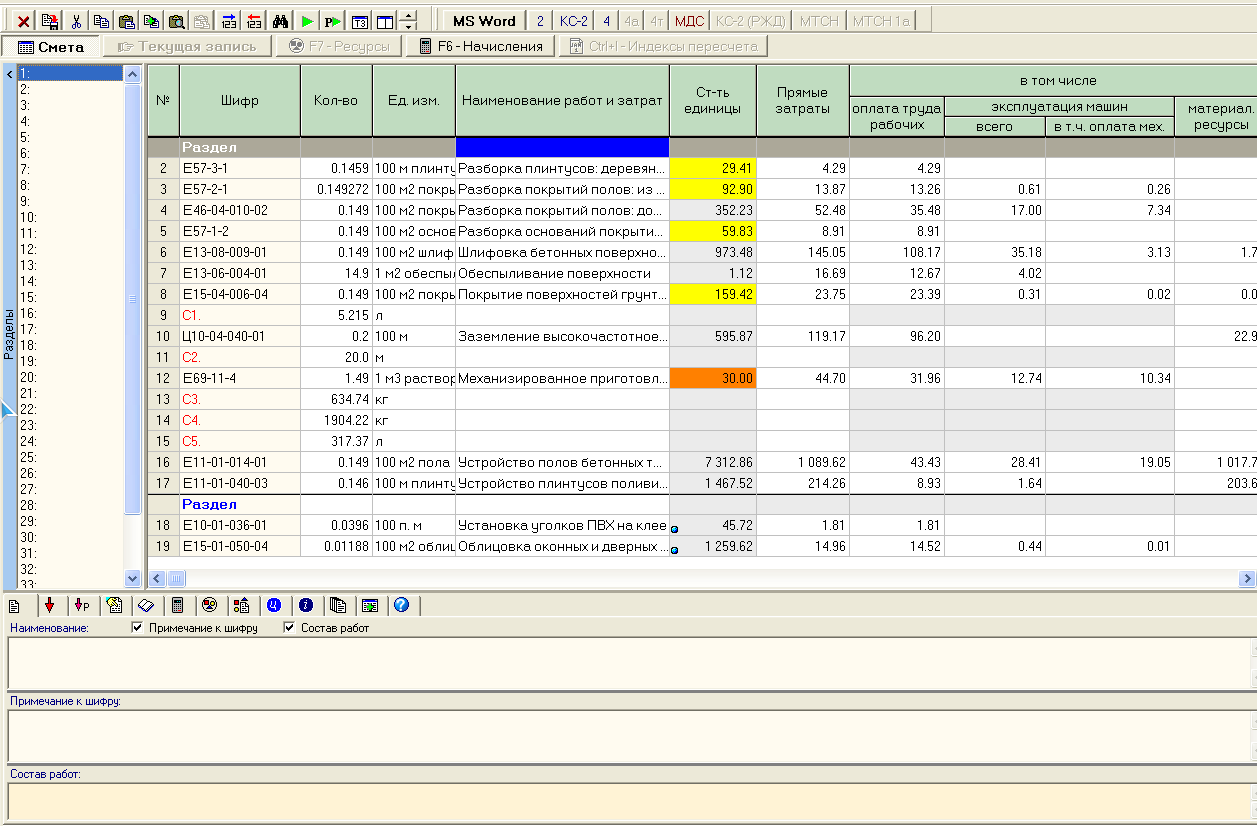Open search with the binoculars icon
Screen dimensions: 1257x826
coord(281,21)
